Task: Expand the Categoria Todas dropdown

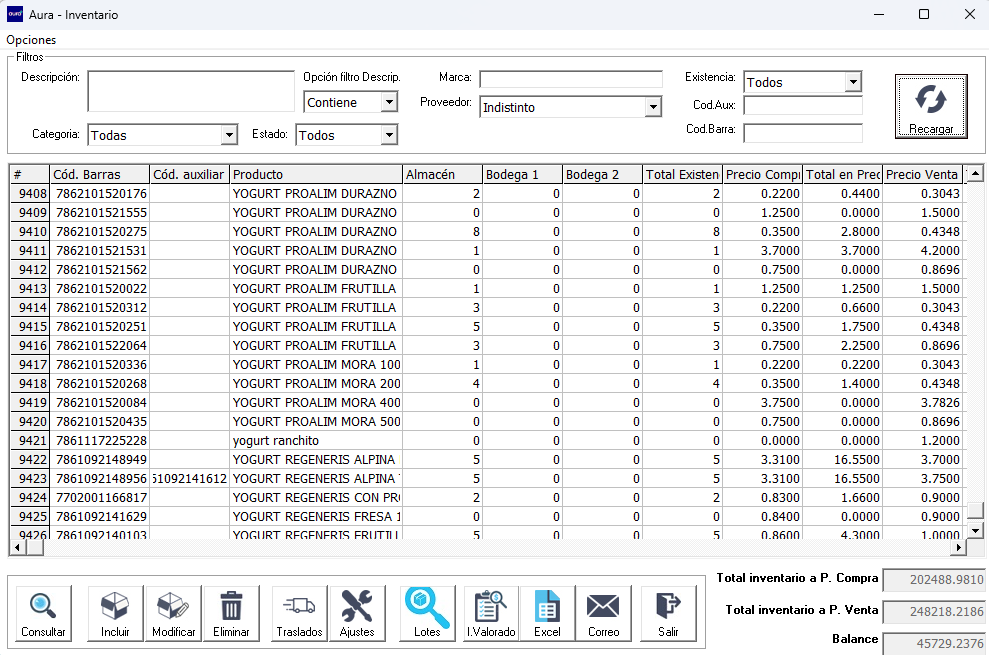Action: (x=229, y=134)
